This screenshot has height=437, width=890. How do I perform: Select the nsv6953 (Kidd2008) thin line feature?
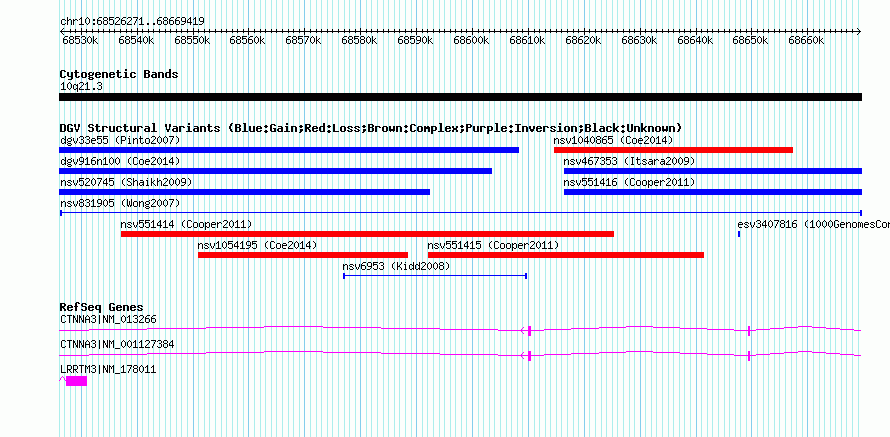tap(435, 276)
